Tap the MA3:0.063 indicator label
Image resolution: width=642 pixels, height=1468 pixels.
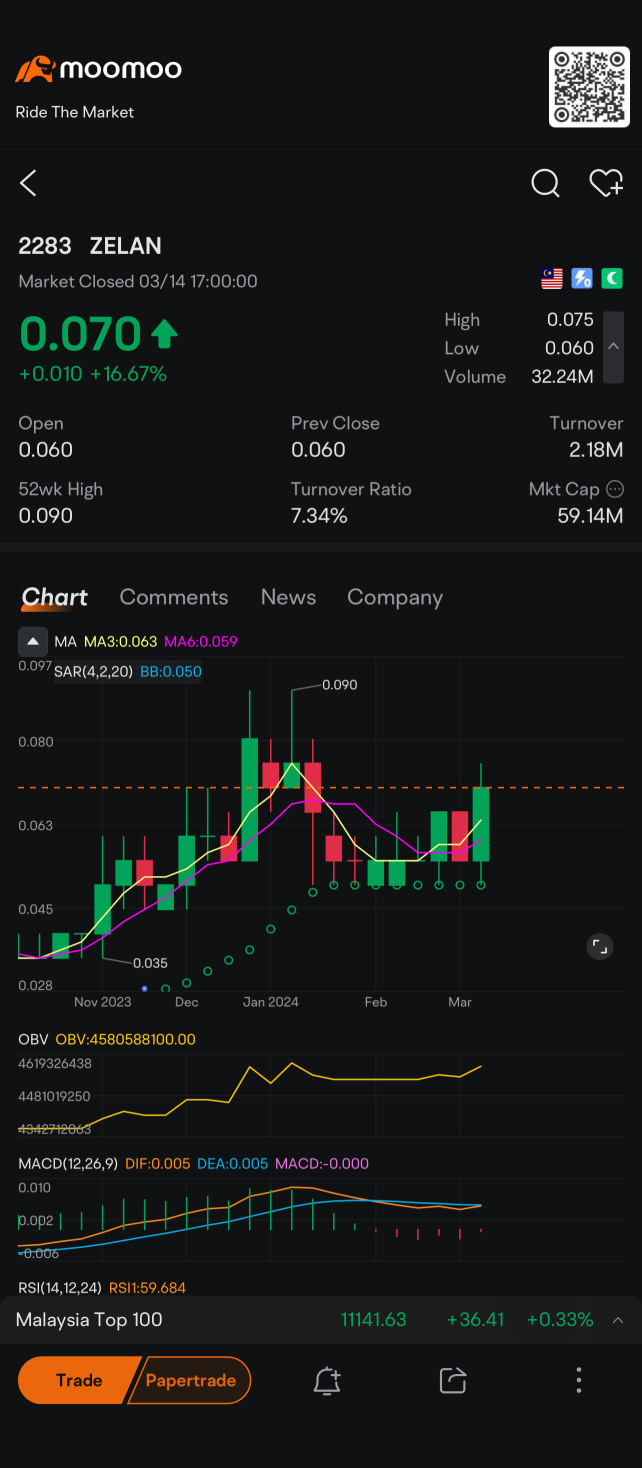121,641
